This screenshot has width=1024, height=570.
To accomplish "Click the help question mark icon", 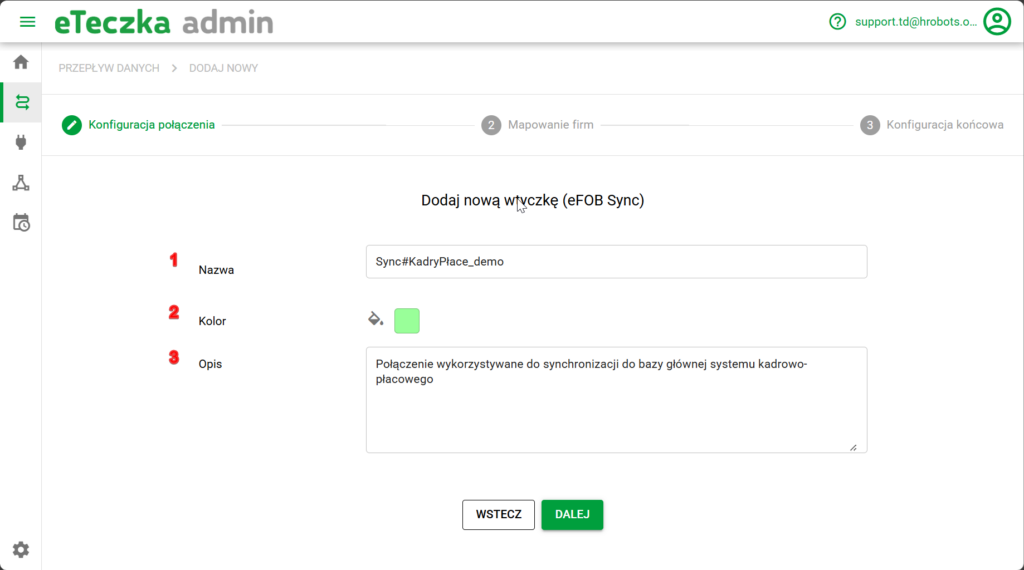I will coord(838,22).
